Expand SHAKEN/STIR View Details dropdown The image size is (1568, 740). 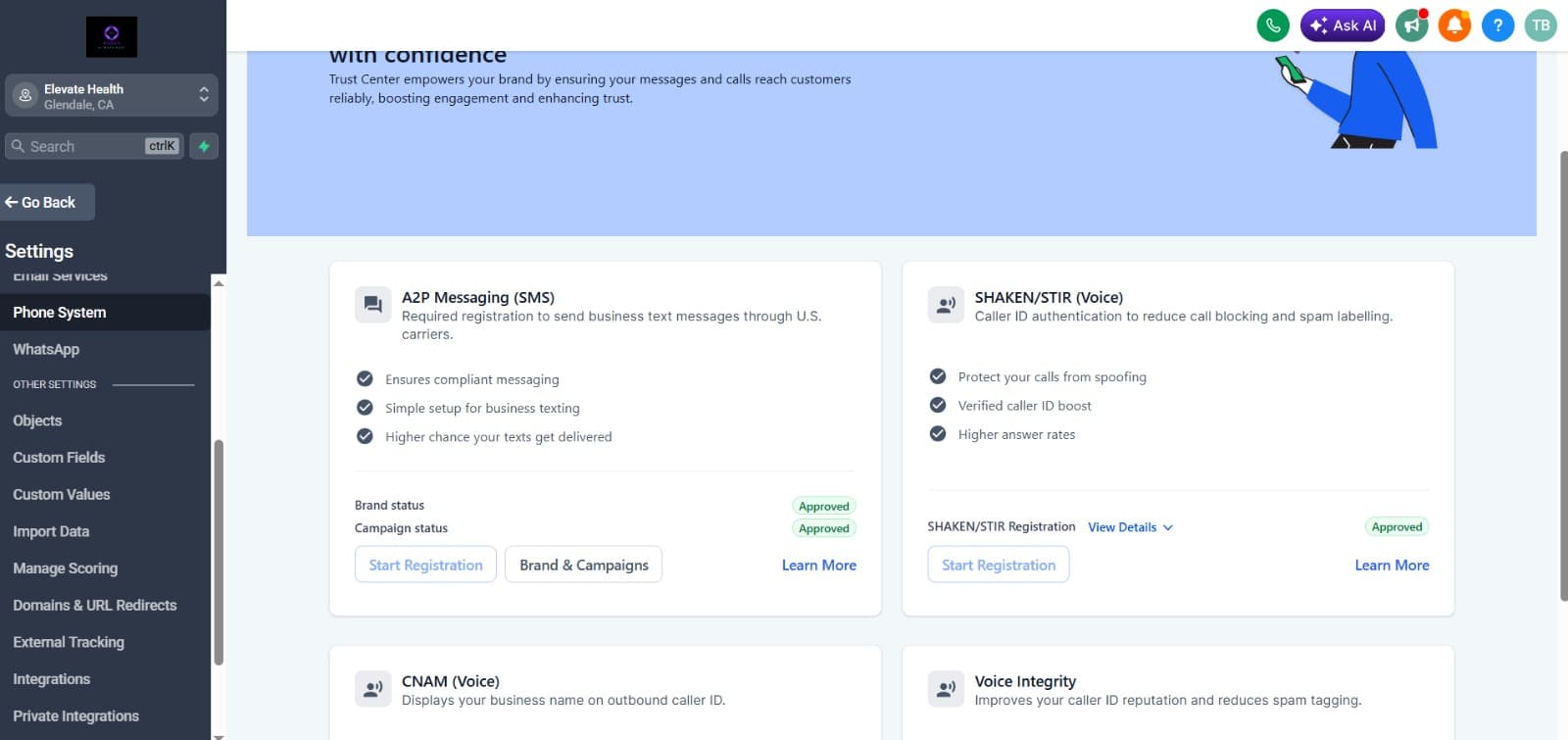1130,527
